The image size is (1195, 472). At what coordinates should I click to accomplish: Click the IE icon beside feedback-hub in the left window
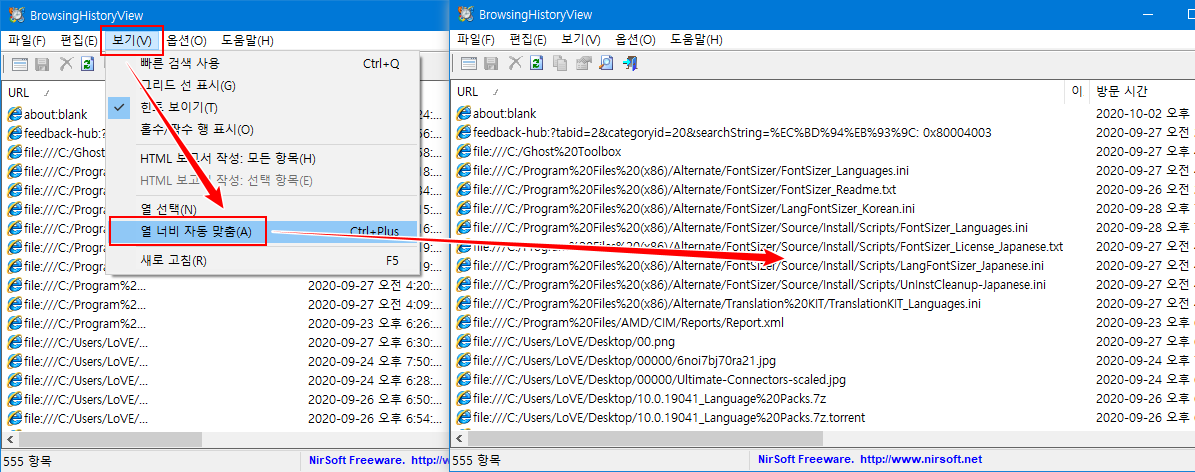(14, 133)
